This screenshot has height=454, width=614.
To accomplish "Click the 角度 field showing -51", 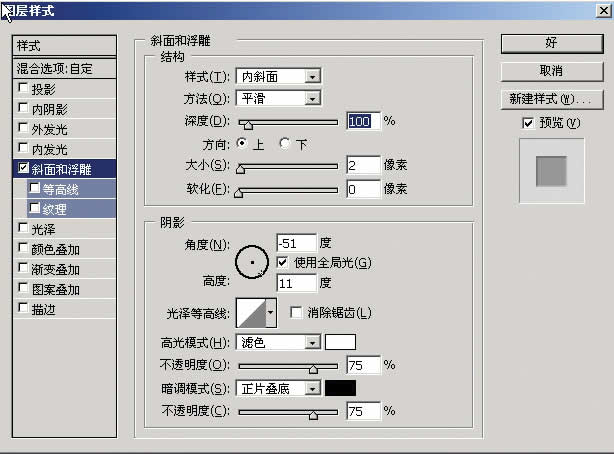I will (x=296, y=243).
